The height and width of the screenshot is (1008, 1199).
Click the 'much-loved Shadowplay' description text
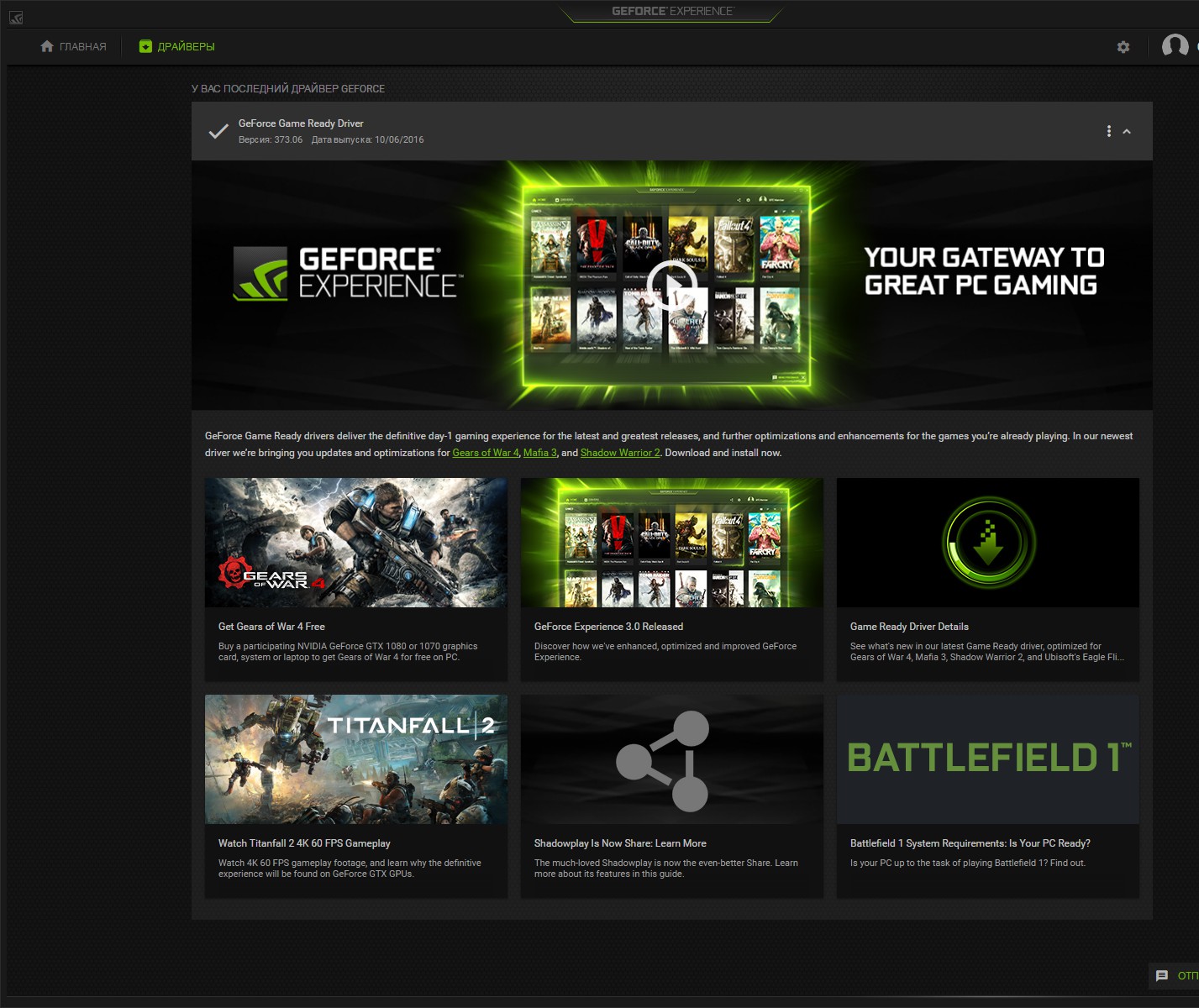click(666, 869)
